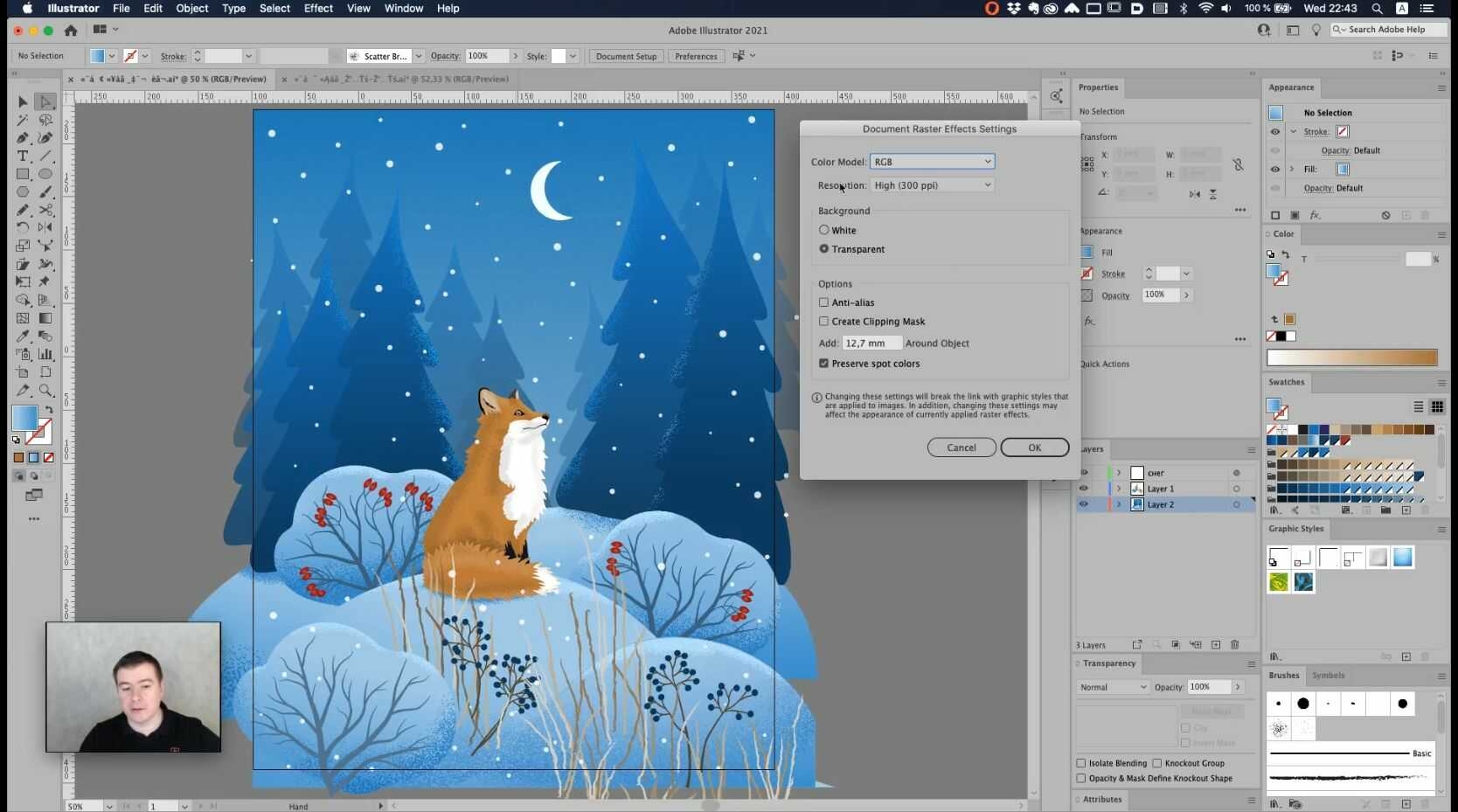Open the Window menu
This screenshot has width=1458, height=812.
tap(404, 9)
